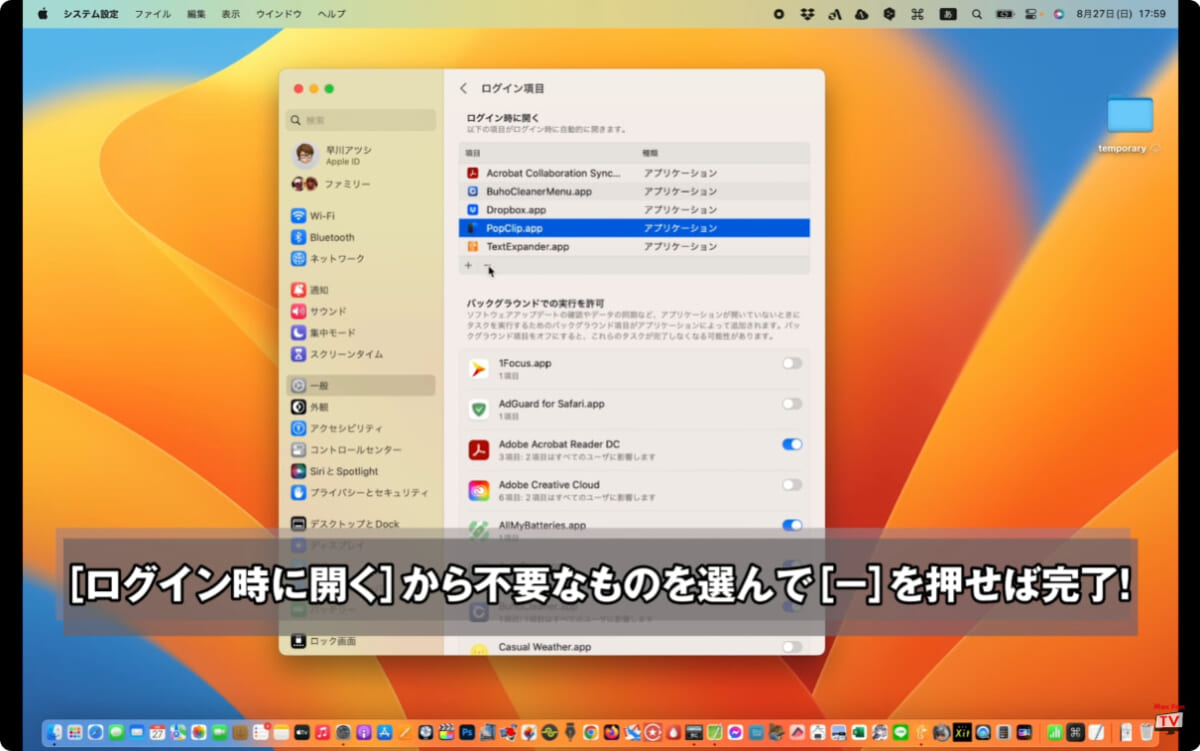Open Calendar from the Dock

[157, 733]
